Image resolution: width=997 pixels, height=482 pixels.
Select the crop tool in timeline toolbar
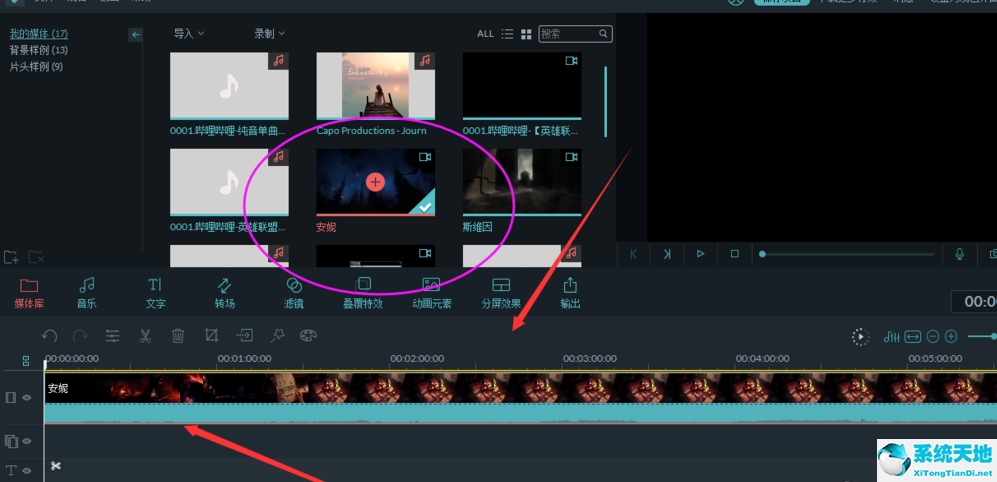[x=211, y=336]
